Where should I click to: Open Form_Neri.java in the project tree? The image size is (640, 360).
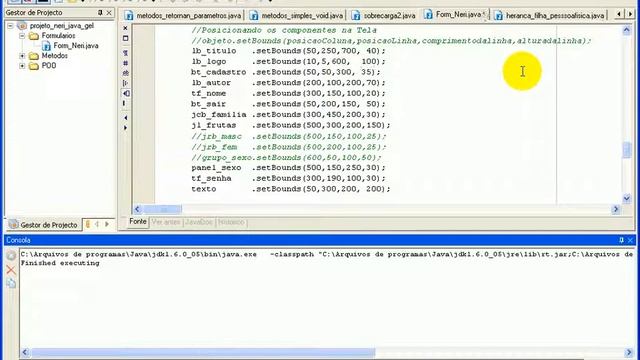(x=76, y=46)
